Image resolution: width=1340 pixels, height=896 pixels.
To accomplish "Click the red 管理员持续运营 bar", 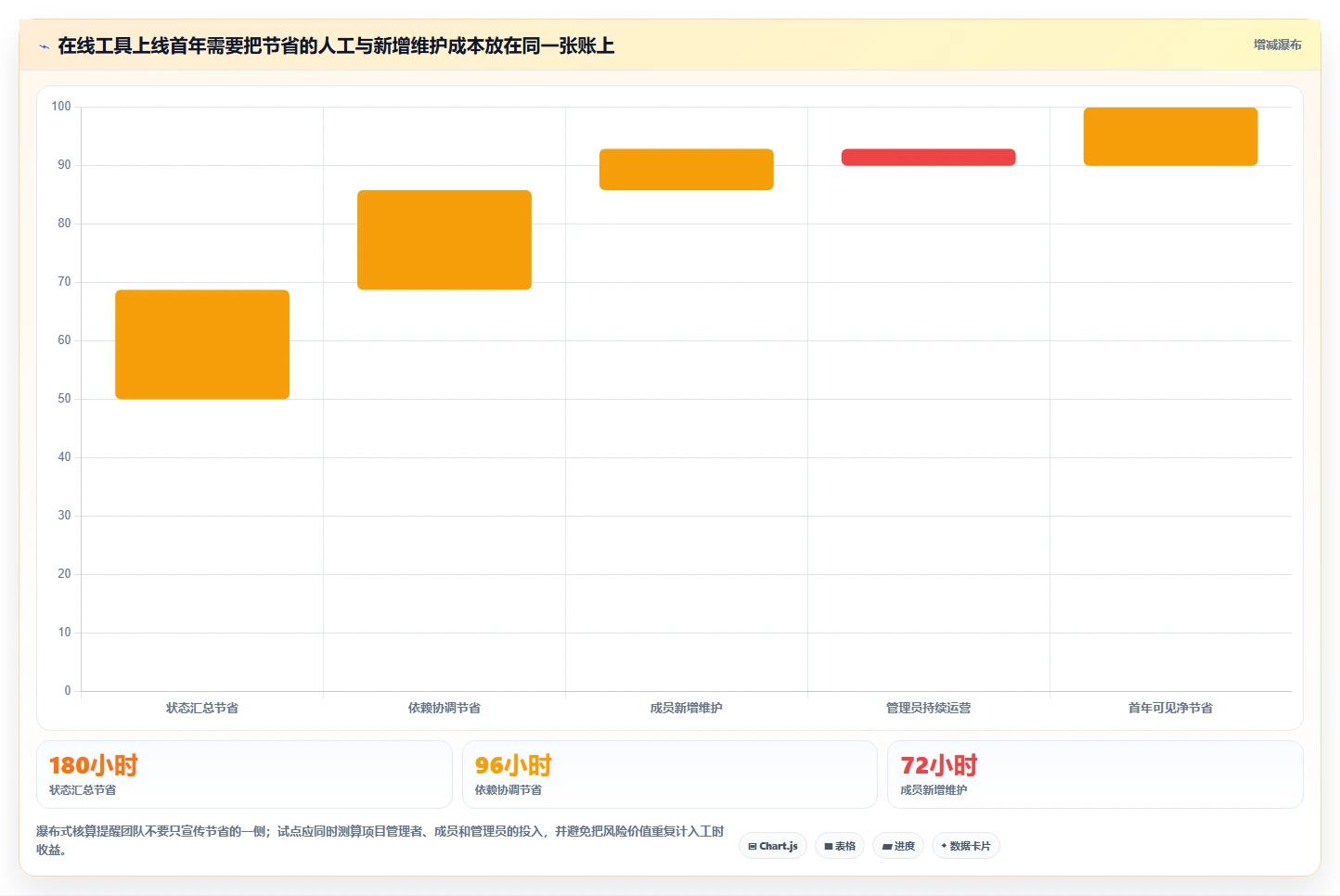I will [929, 158].
